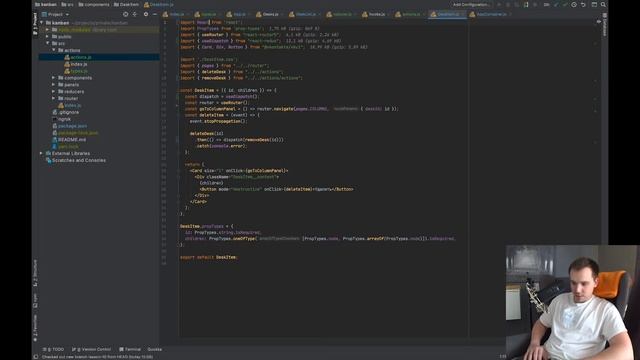Select the actions.js file icon in tree

click(x=67, y=57)
